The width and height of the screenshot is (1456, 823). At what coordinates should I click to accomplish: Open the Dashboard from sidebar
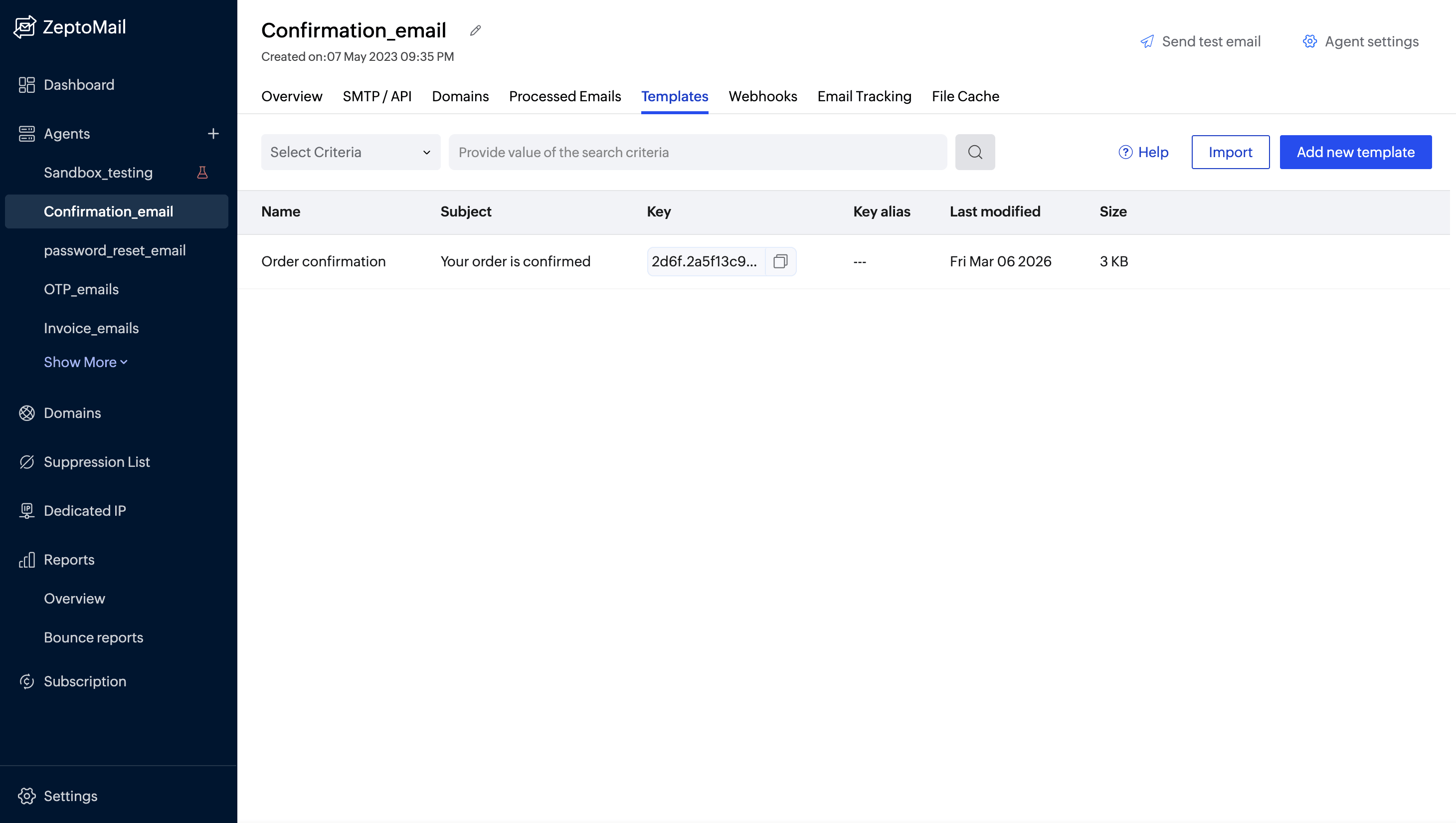pos(79,85)
